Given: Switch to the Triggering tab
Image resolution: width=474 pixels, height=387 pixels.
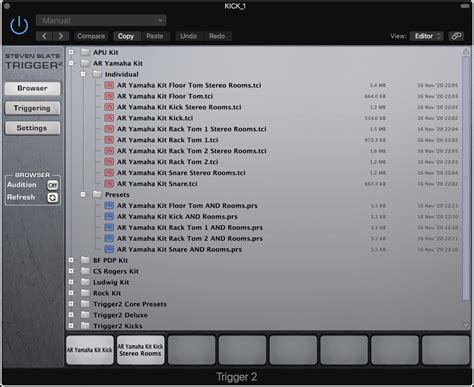Looking at the screenshot, I should click(32, 108).
